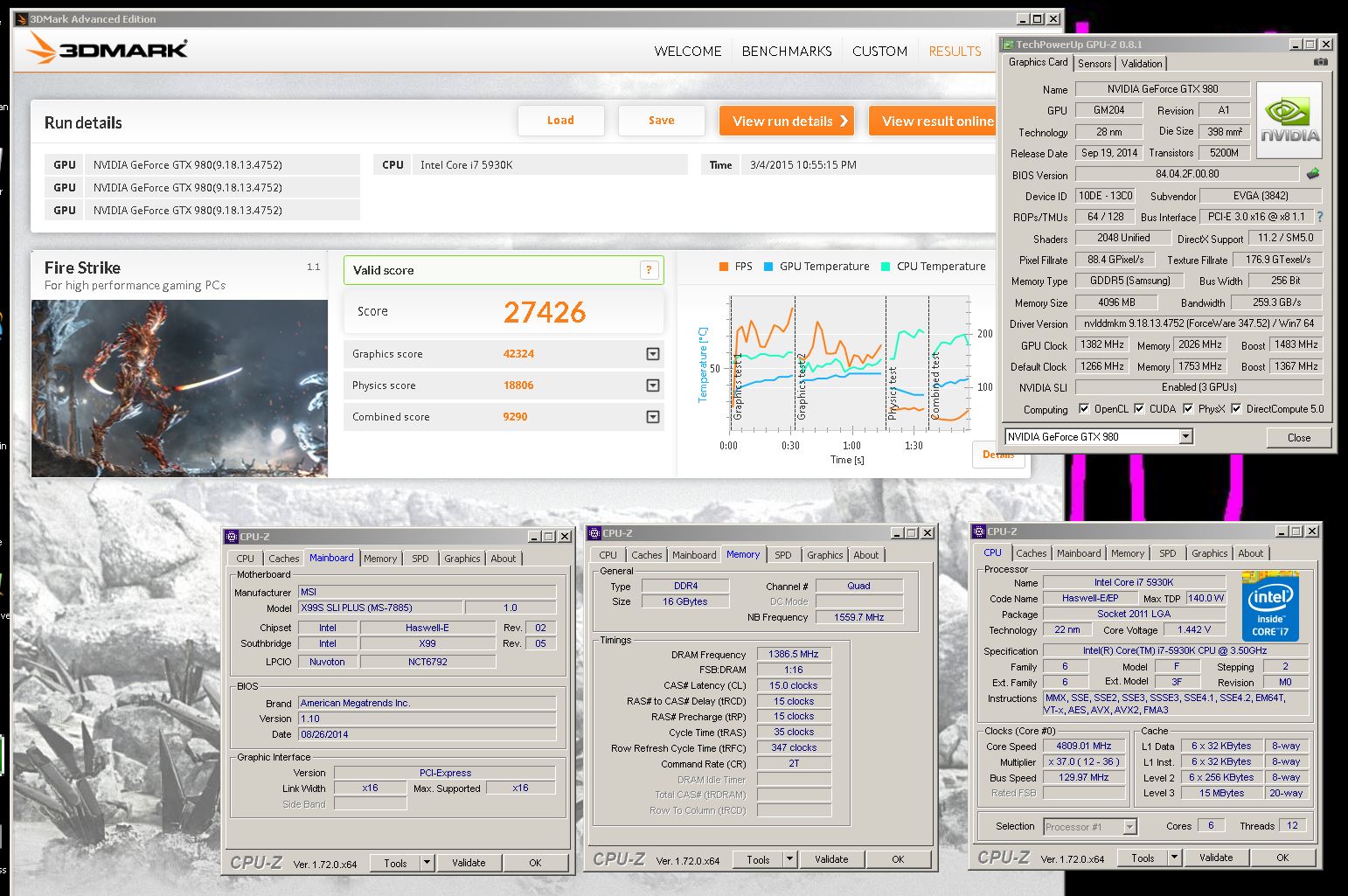Screen dimensions: 1348x896
Task: Open the BENCHMARKS tab in 3DMark
Action: tap(787, 52)
